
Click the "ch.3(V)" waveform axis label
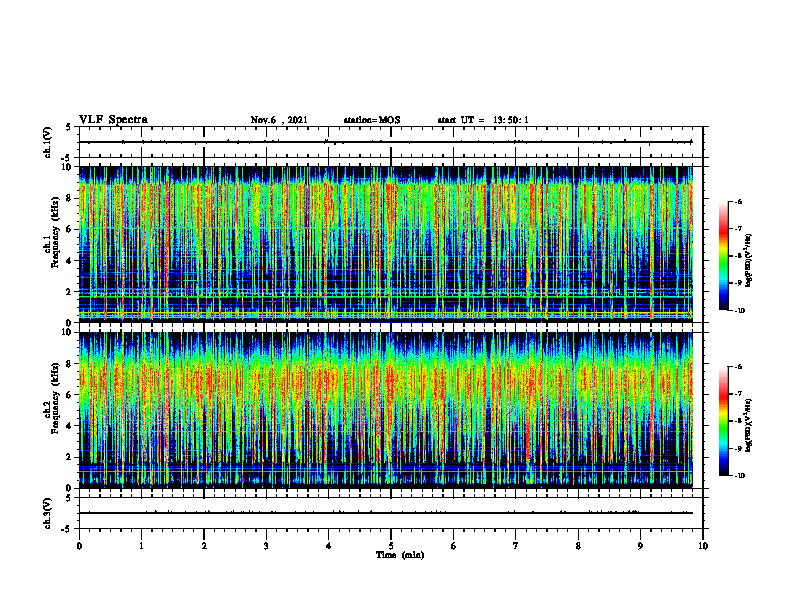pos(47,513)
